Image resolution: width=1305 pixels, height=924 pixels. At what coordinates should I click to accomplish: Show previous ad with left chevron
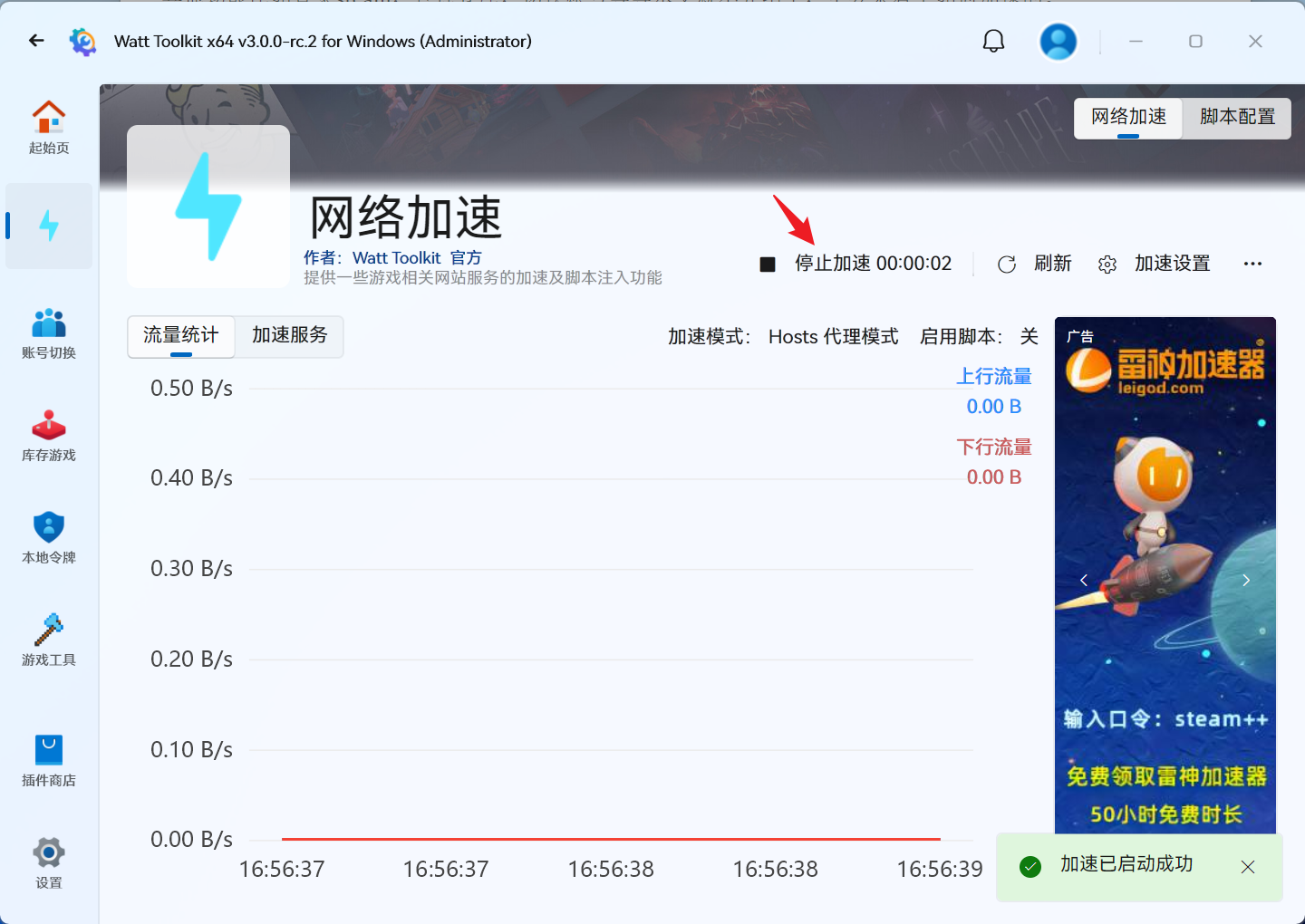click(1084, 580)
